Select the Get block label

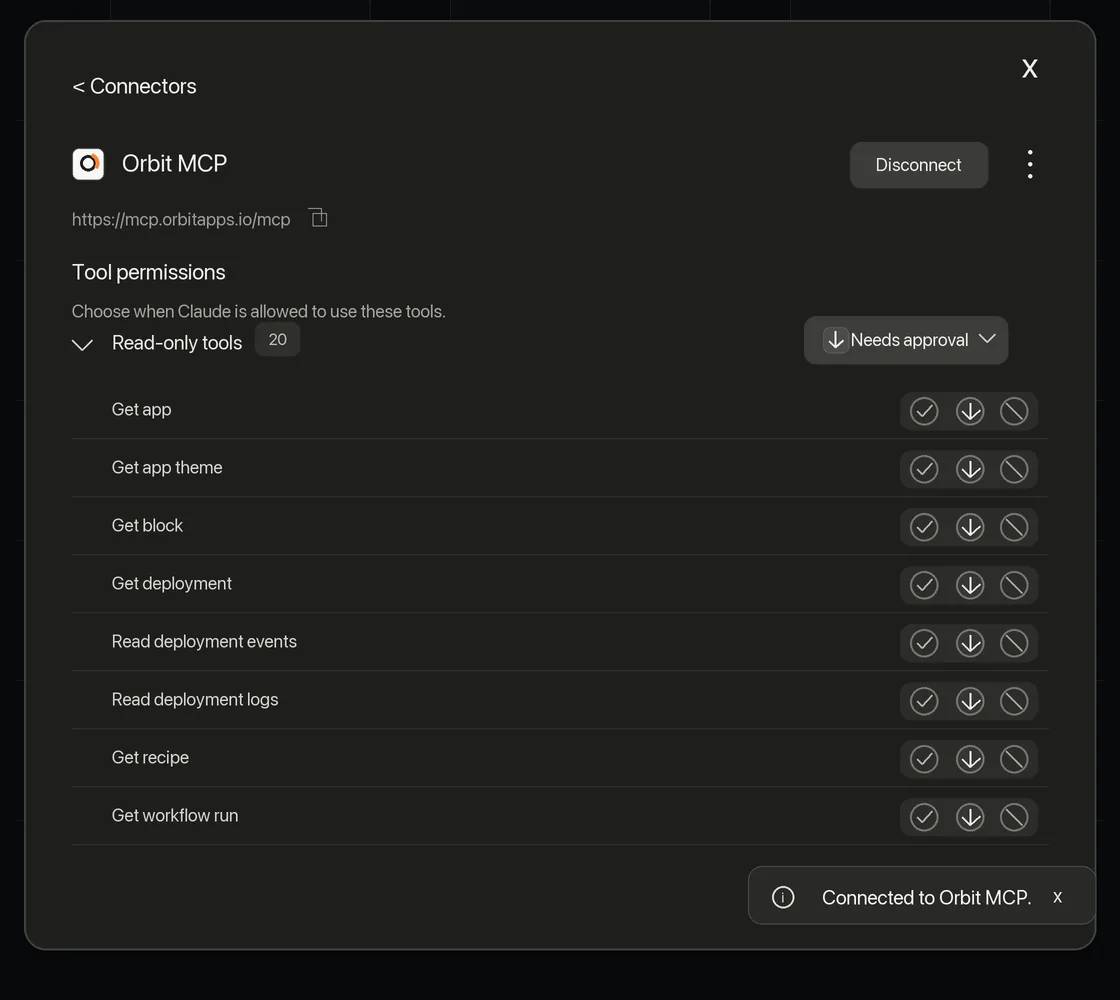pyautogui.click(x=147, y=526)
